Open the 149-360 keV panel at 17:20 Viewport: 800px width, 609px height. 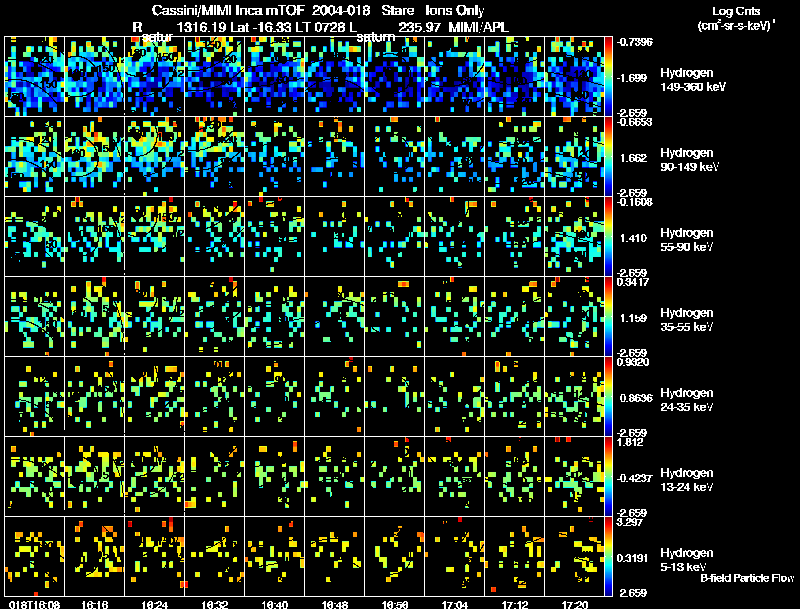pyautogui.click(x=574, y=77)
